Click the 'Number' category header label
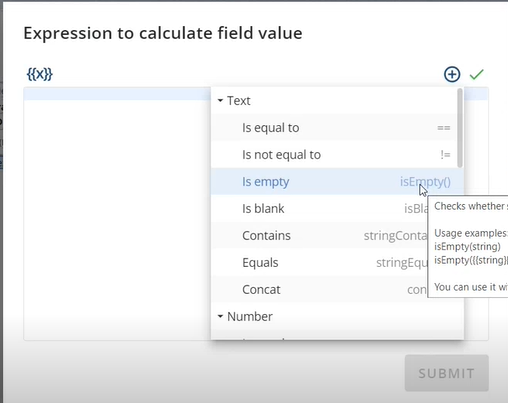 coord(250,316)
